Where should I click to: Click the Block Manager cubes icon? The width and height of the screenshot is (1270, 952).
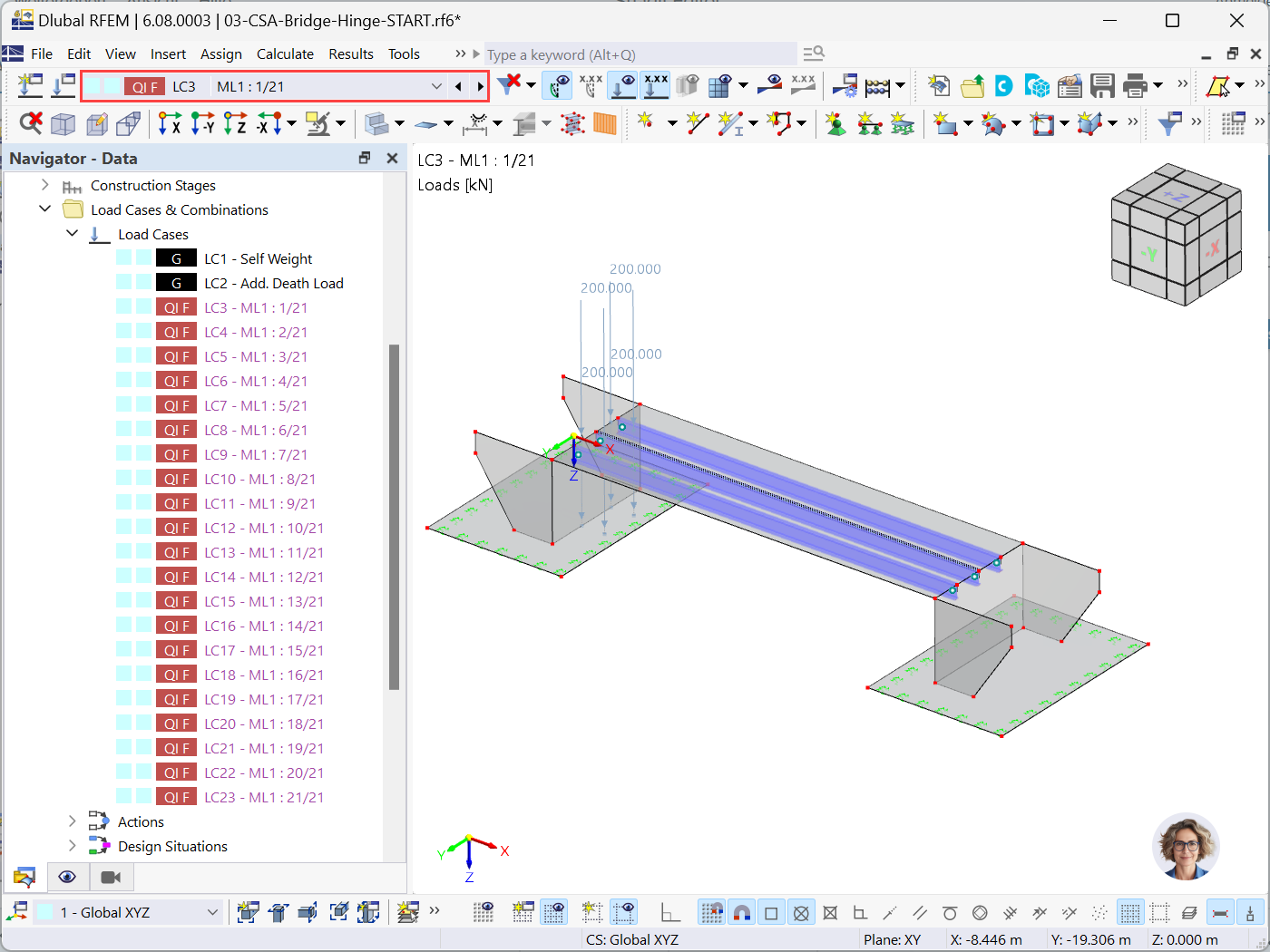[1037, 86]
